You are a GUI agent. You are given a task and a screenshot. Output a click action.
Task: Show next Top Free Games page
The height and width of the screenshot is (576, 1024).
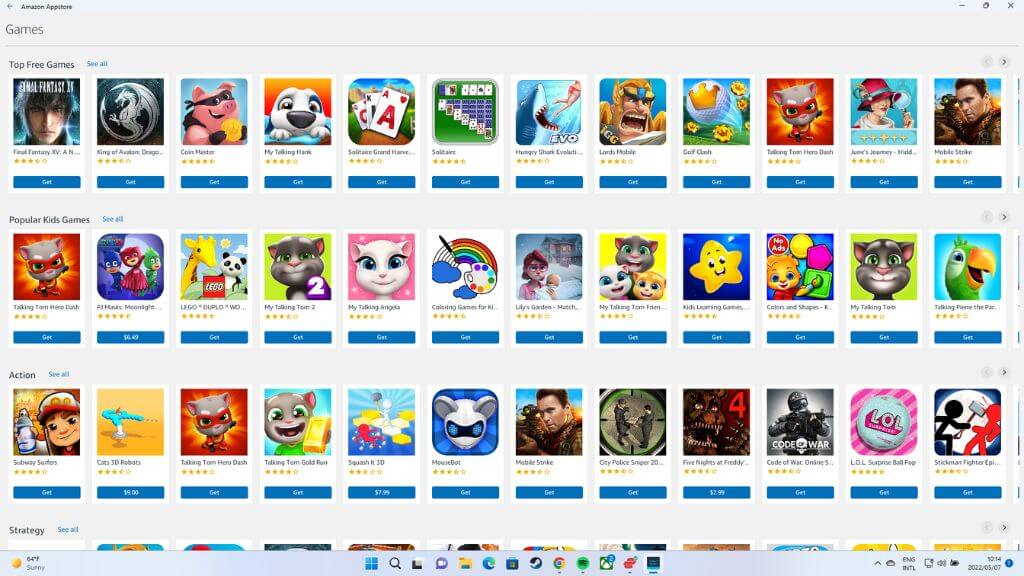pyautogui.click(x=1004, y=62)
